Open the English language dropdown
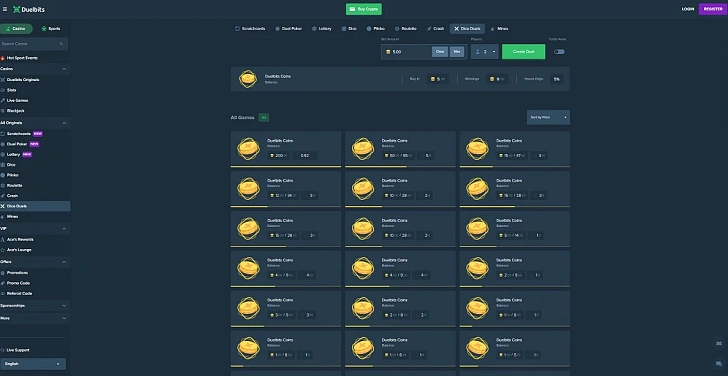728x376 pixels. point(33,364)
